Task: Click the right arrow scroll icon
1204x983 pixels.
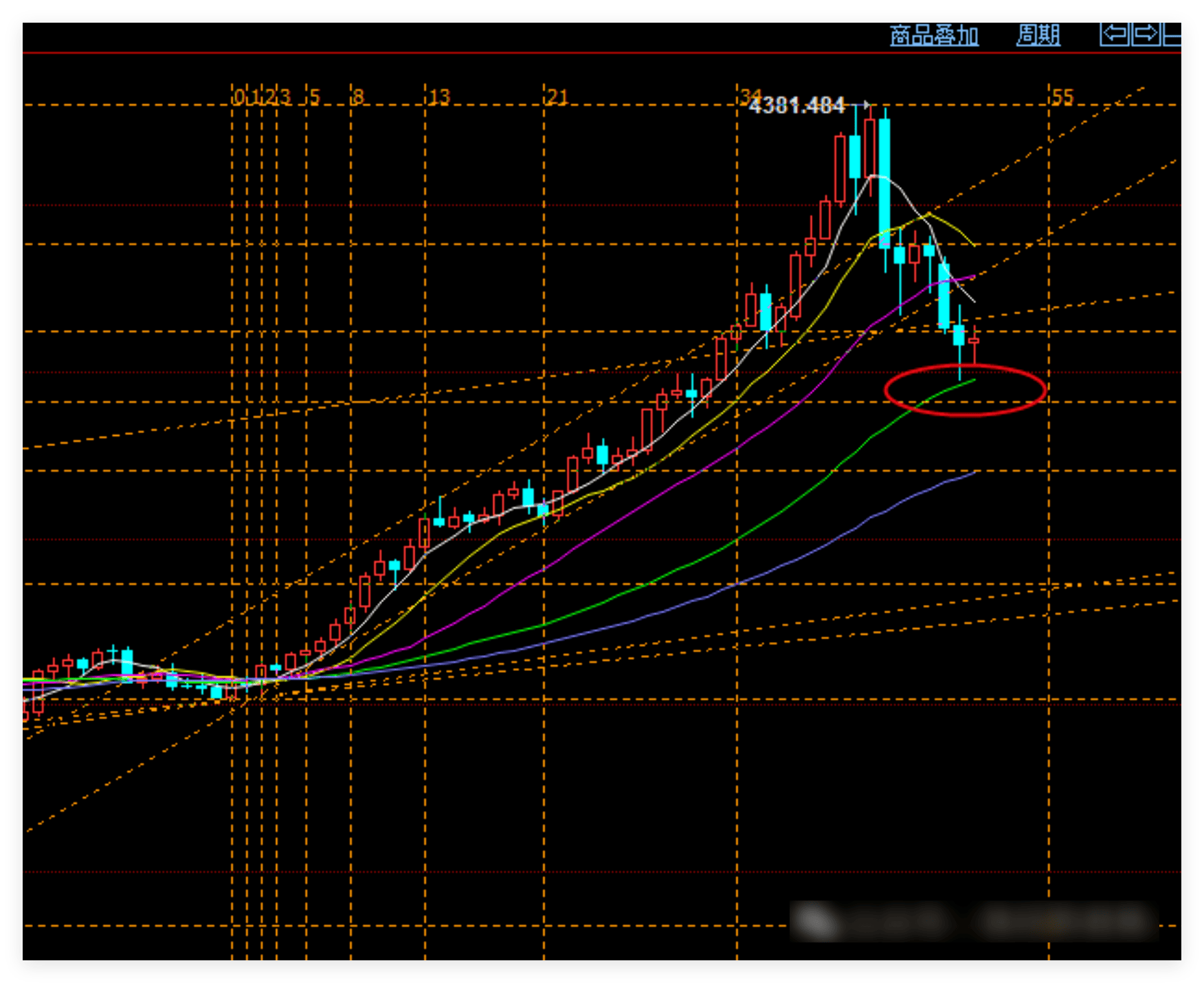Action: [x=1146, y=34]
